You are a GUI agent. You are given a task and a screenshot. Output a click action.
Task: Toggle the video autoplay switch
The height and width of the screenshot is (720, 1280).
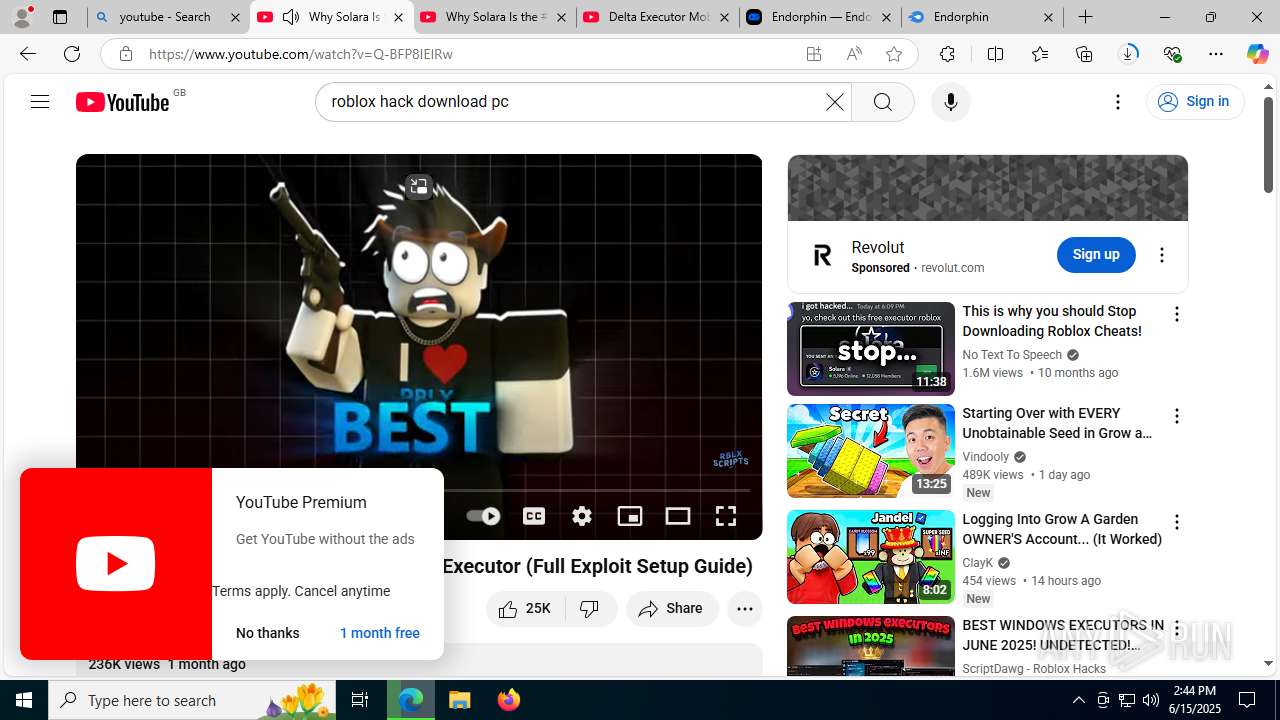click(x=483, y=516)
